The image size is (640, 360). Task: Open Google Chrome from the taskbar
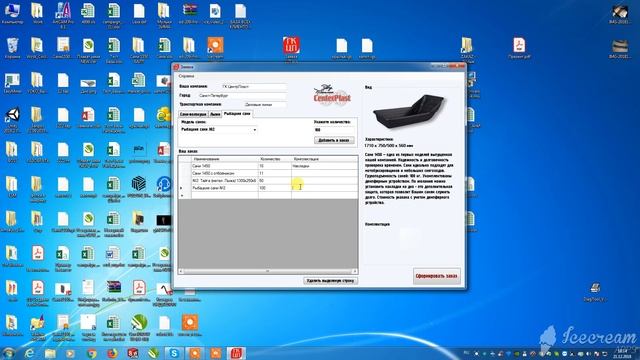pyautogui.click(x=91, y=353)
